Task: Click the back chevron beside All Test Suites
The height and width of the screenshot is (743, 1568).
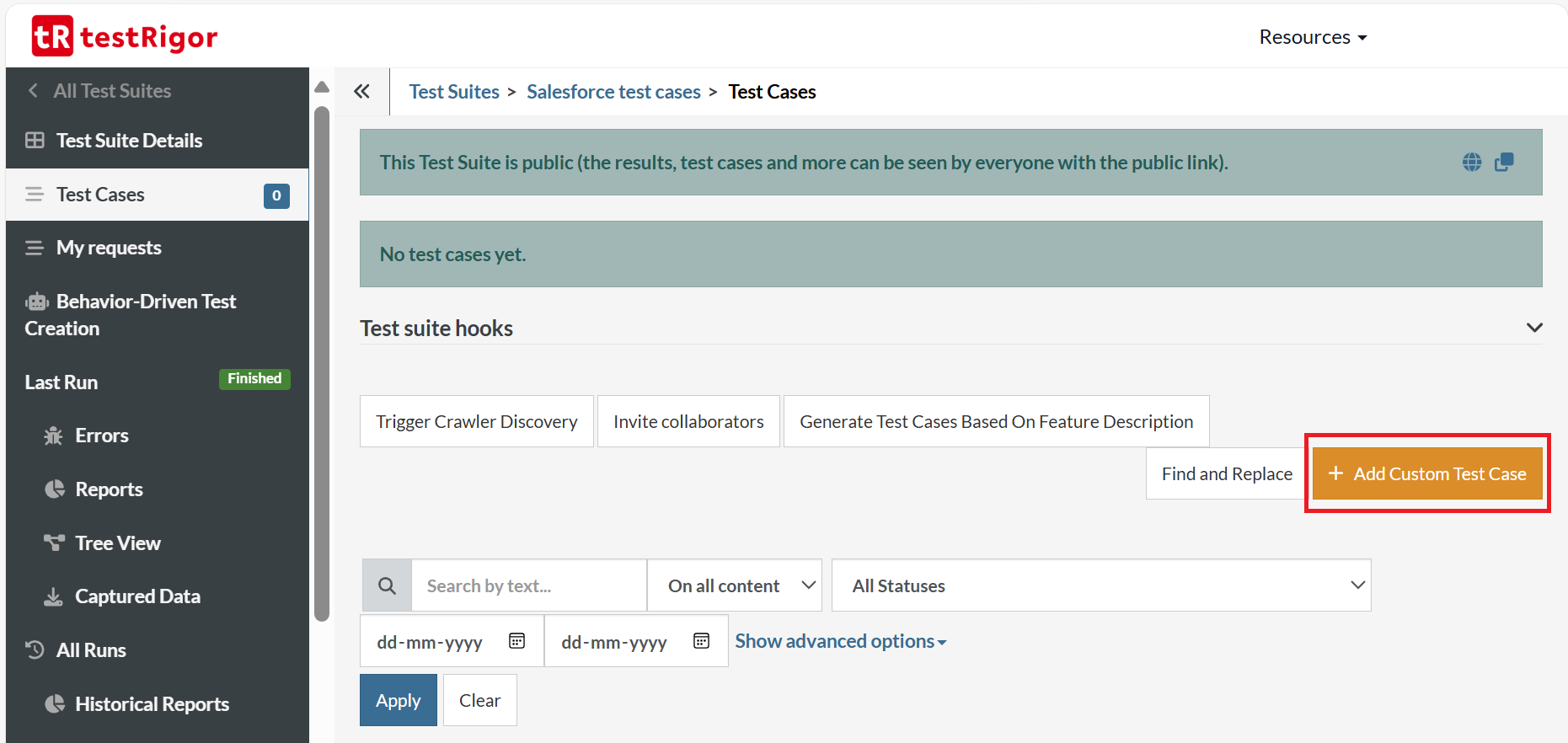Action: [33, 90]
